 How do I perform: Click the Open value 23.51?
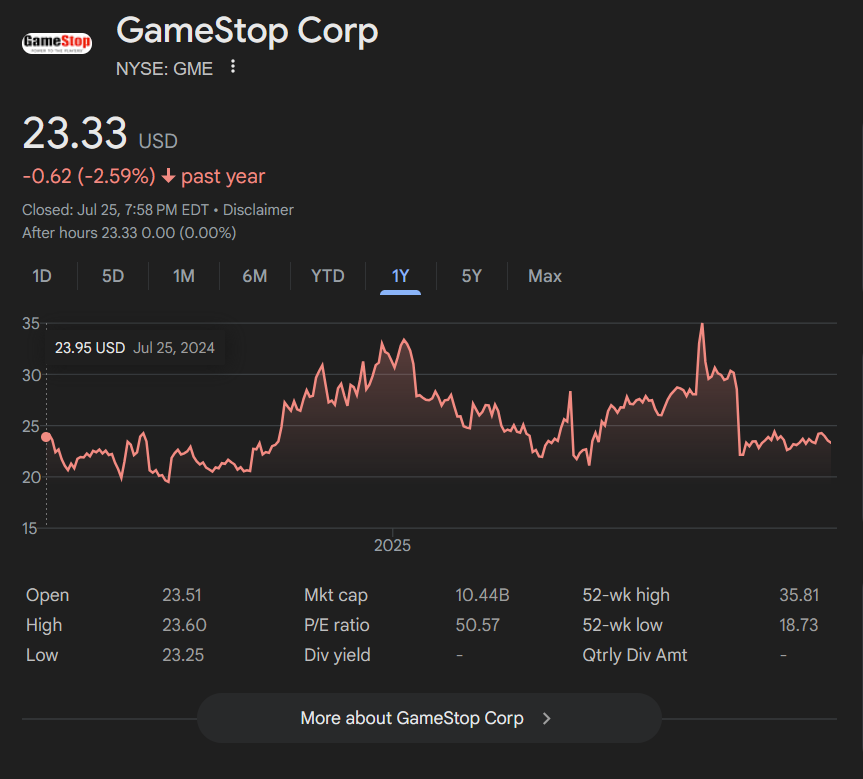(182, 595)
